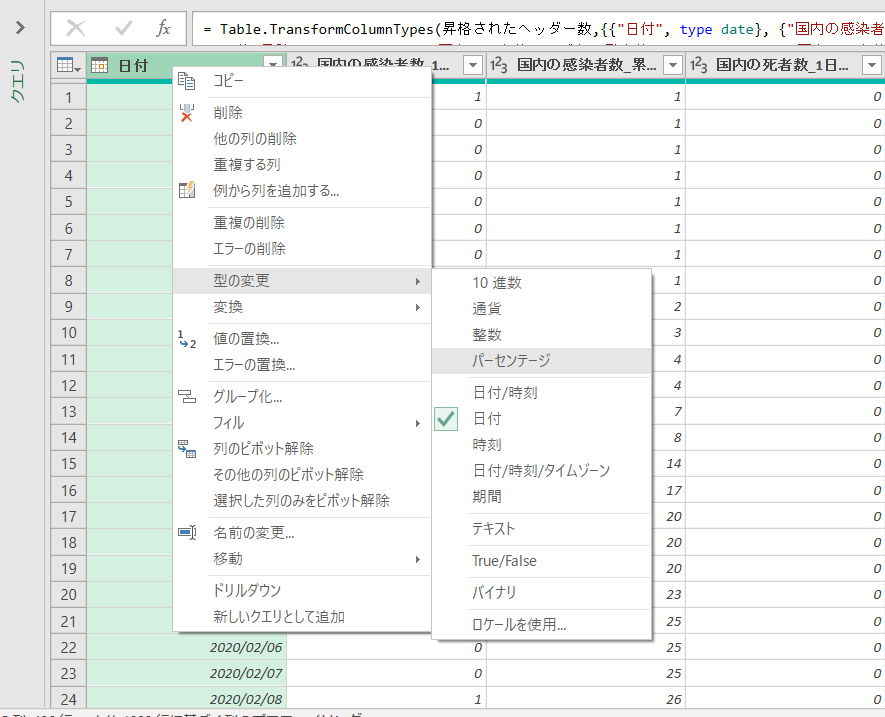Choose 重複する列

click(x=247, y=164)
